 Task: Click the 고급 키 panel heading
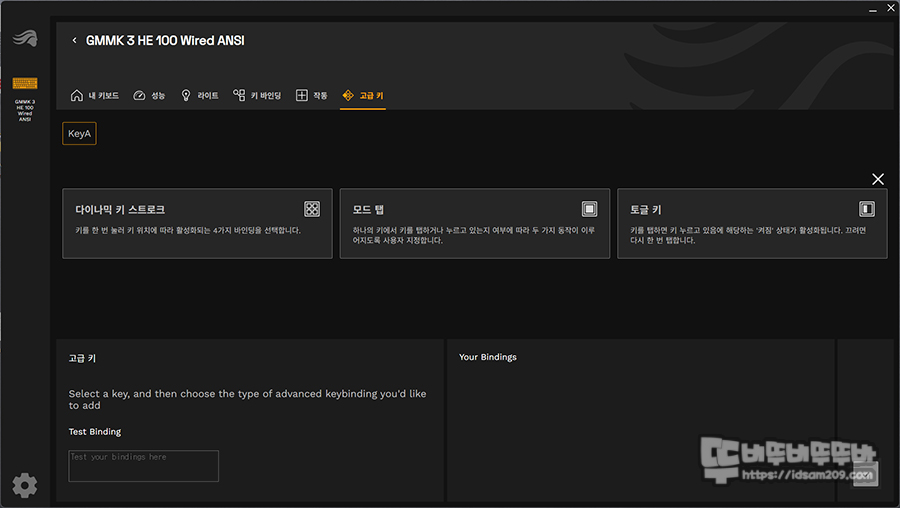click(82, 358)
